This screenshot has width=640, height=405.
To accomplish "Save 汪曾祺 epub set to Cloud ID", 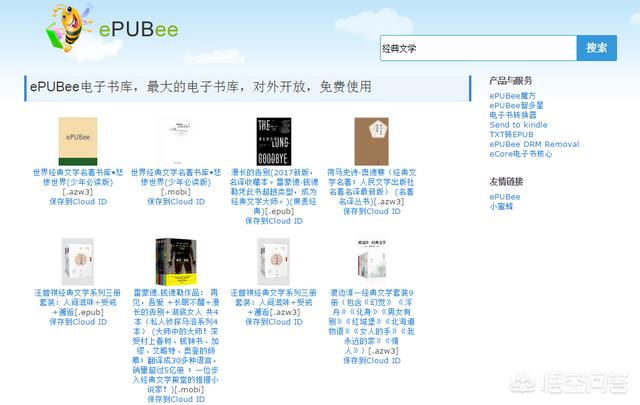I will tap(78, 322).
